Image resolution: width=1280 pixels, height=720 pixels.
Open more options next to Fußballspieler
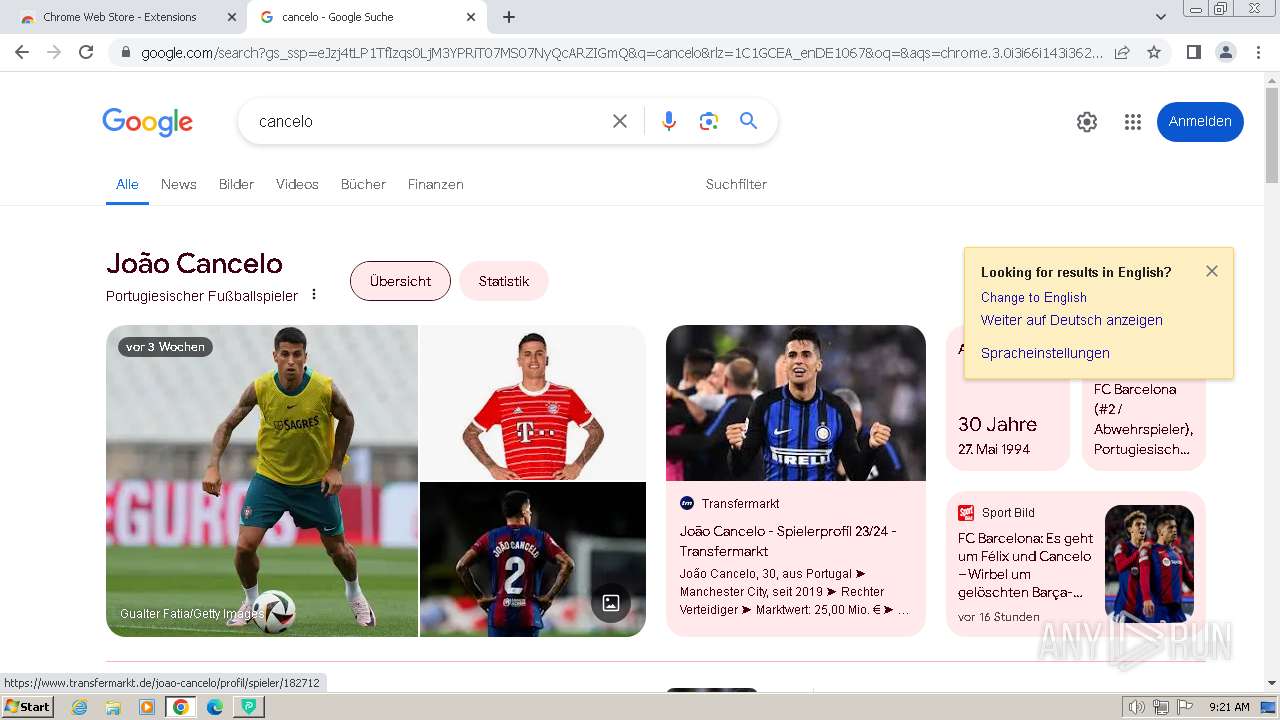point(314,295)
